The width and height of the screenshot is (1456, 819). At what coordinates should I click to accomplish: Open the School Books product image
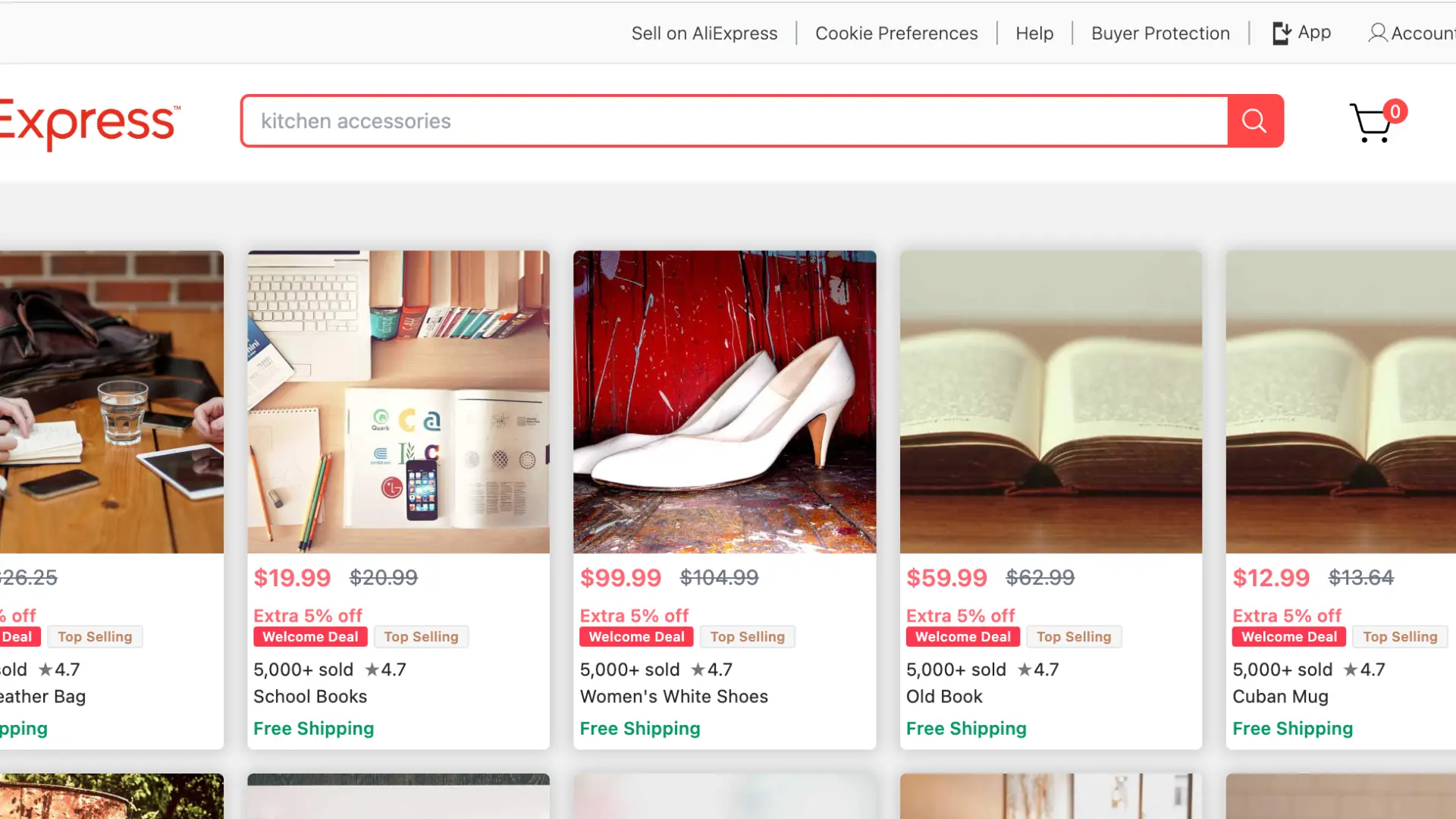(398, 402)
